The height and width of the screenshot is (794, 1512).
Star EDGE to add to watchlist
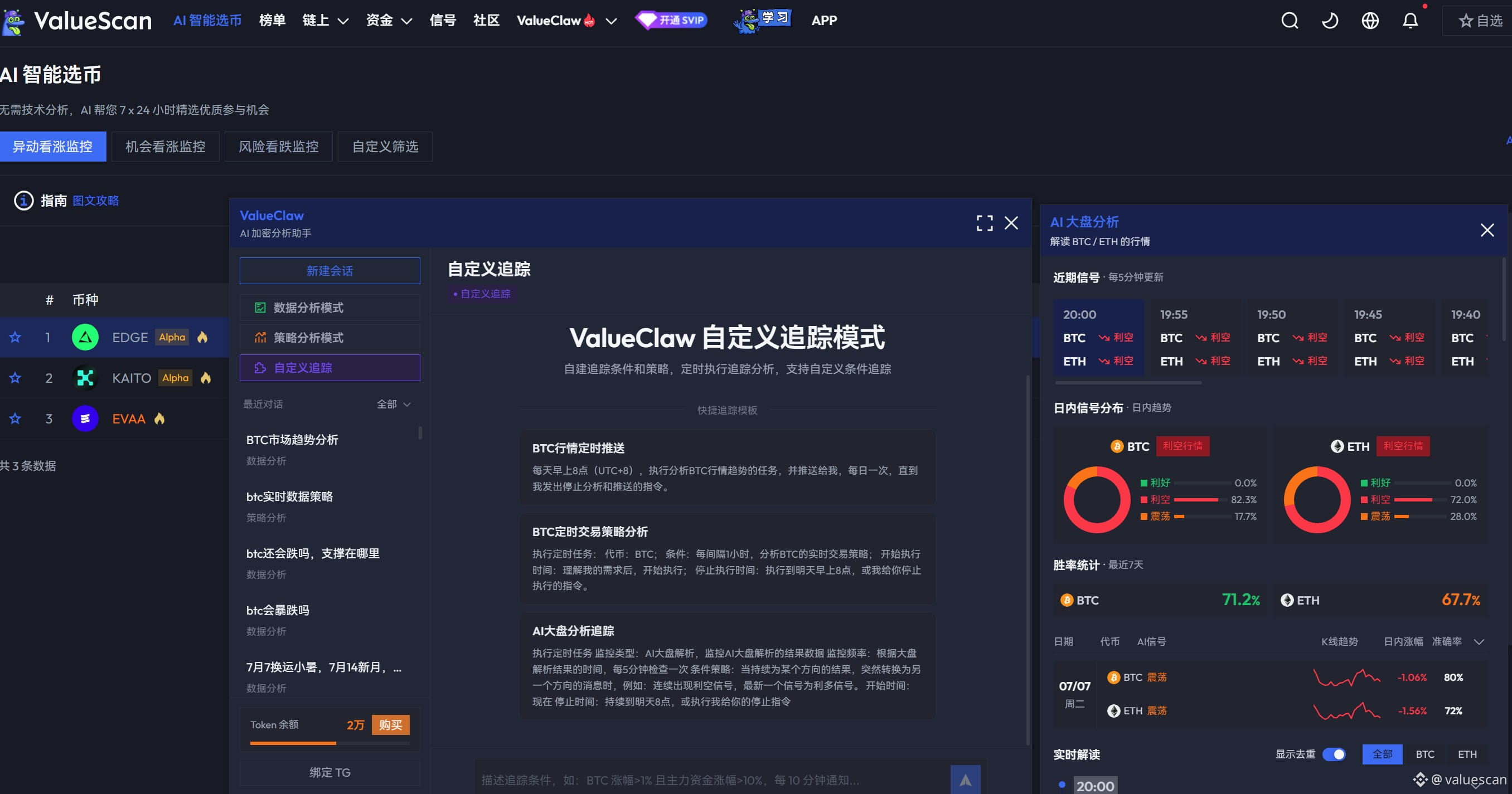pyautogui.click(x=15, y=337)
